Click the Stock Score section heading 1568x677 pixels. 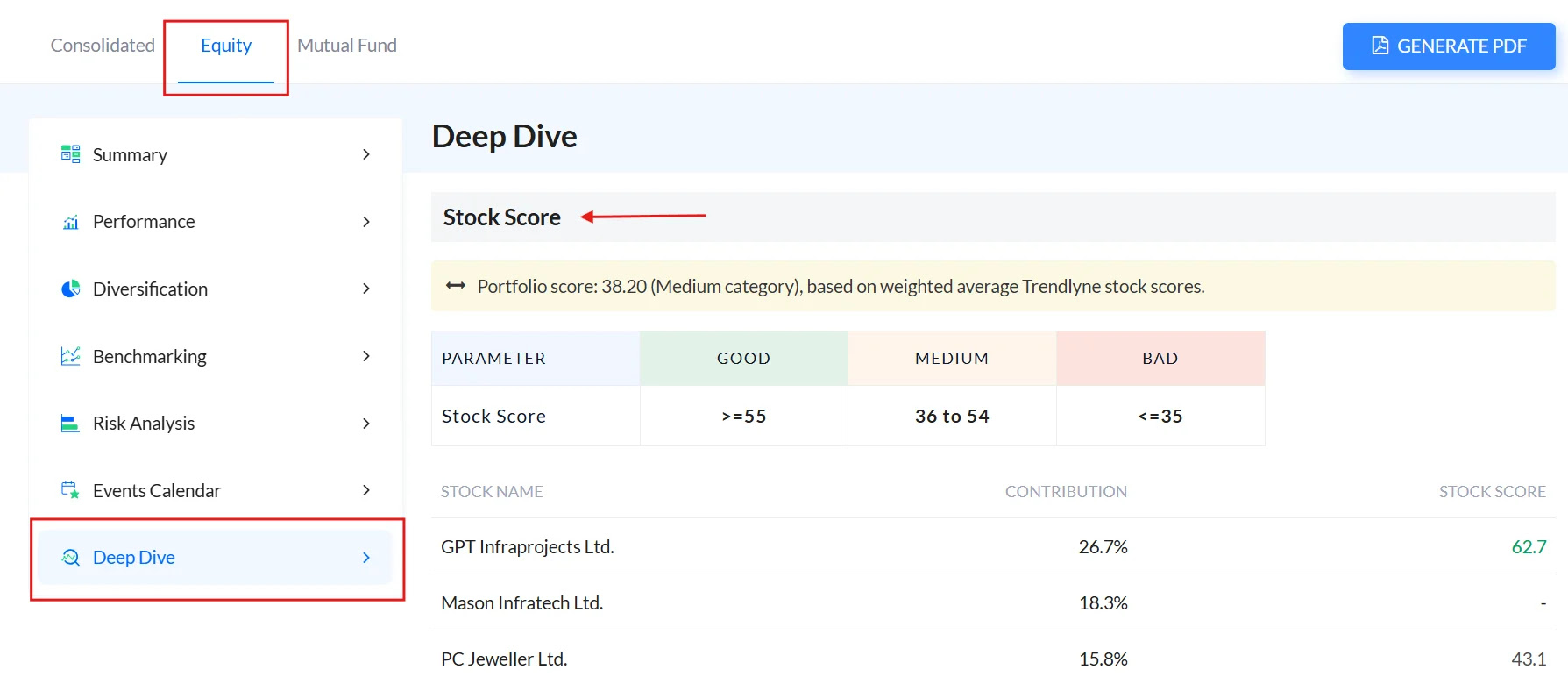502,217
